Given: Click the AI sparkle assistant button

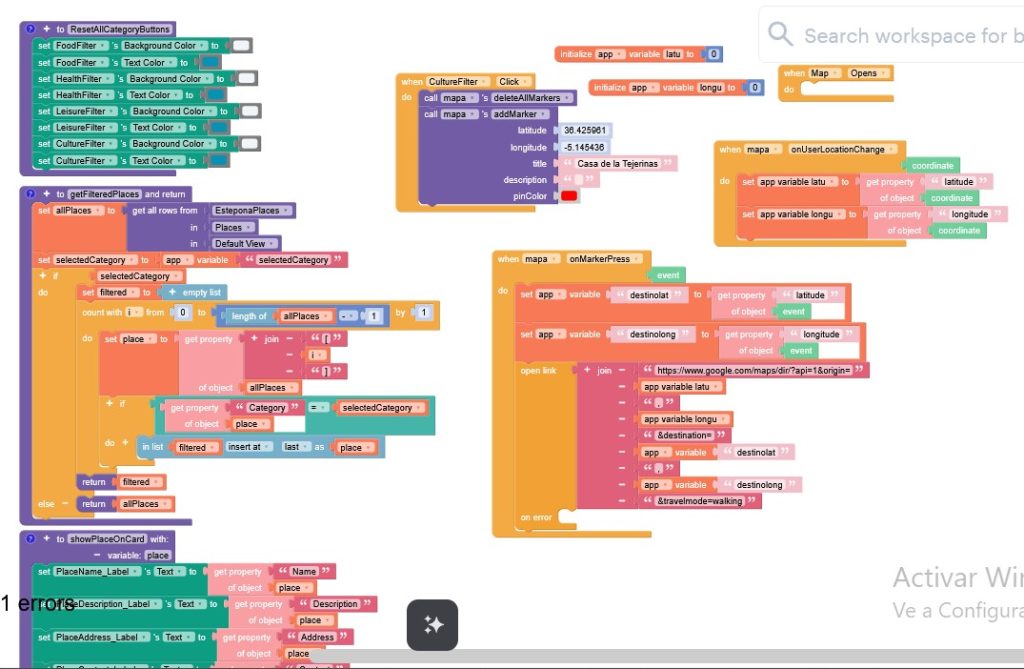Looking at the screenshot, I should 432,625.
